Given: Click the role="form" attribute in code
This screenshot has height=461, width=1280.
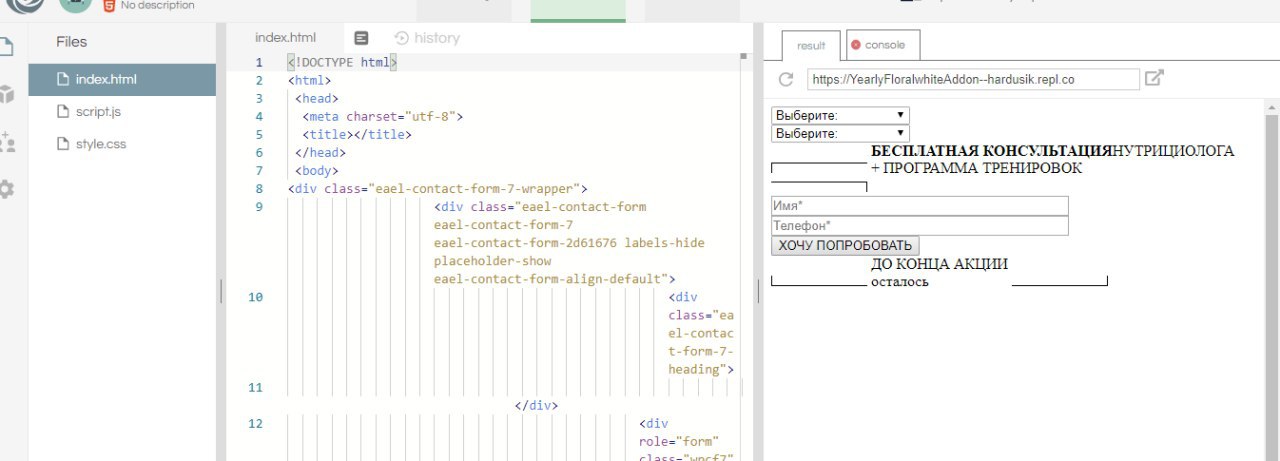Looking at the screenshot, I should [x=679, y=441].
